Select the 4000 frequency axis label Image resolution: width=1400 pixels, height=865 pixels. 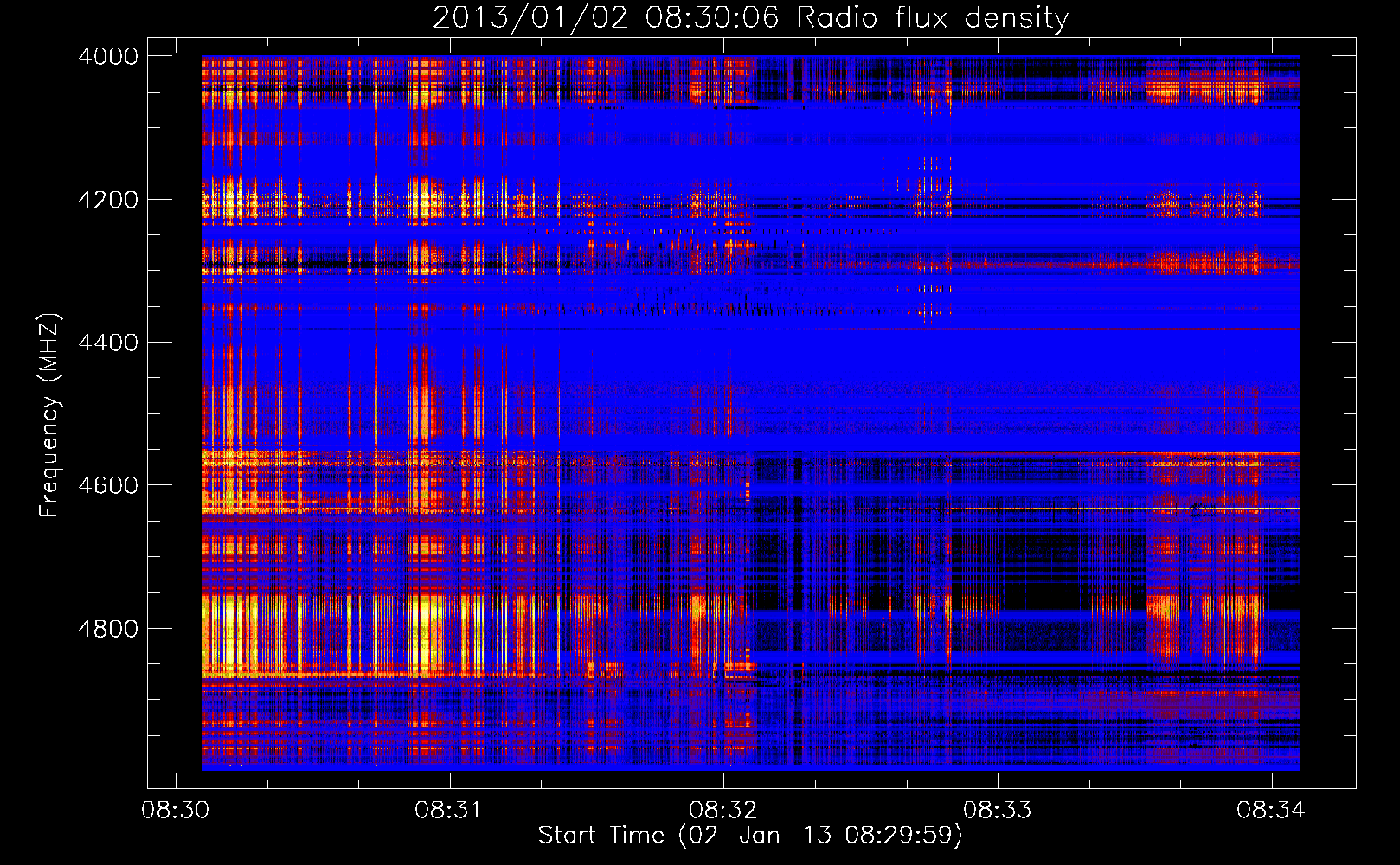pos(108,56)
